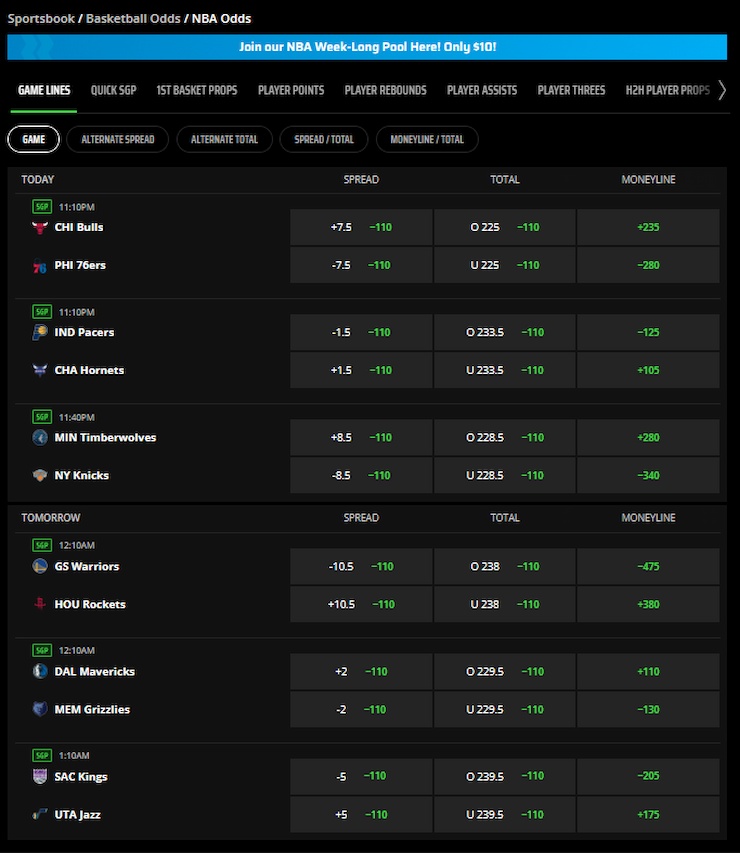Open SGP badge for Kings vs Jazz
Image resolution: width=740 pixels, height=853 pixels.
point(42,756)
